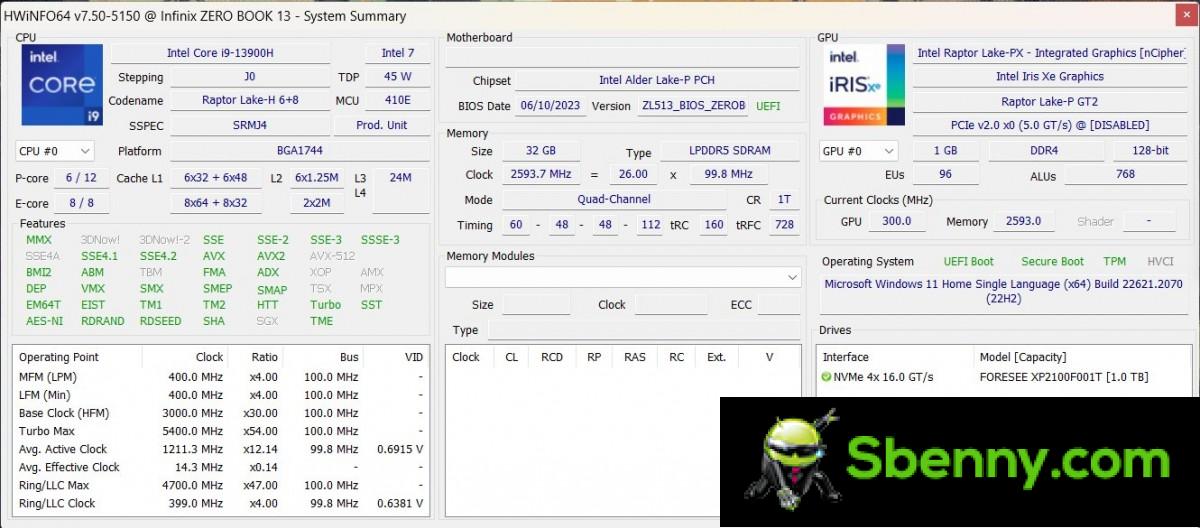Click the PCIe v2.0 x0 DISABLED field
The image size is (1200, 528).
[1049, 125]
